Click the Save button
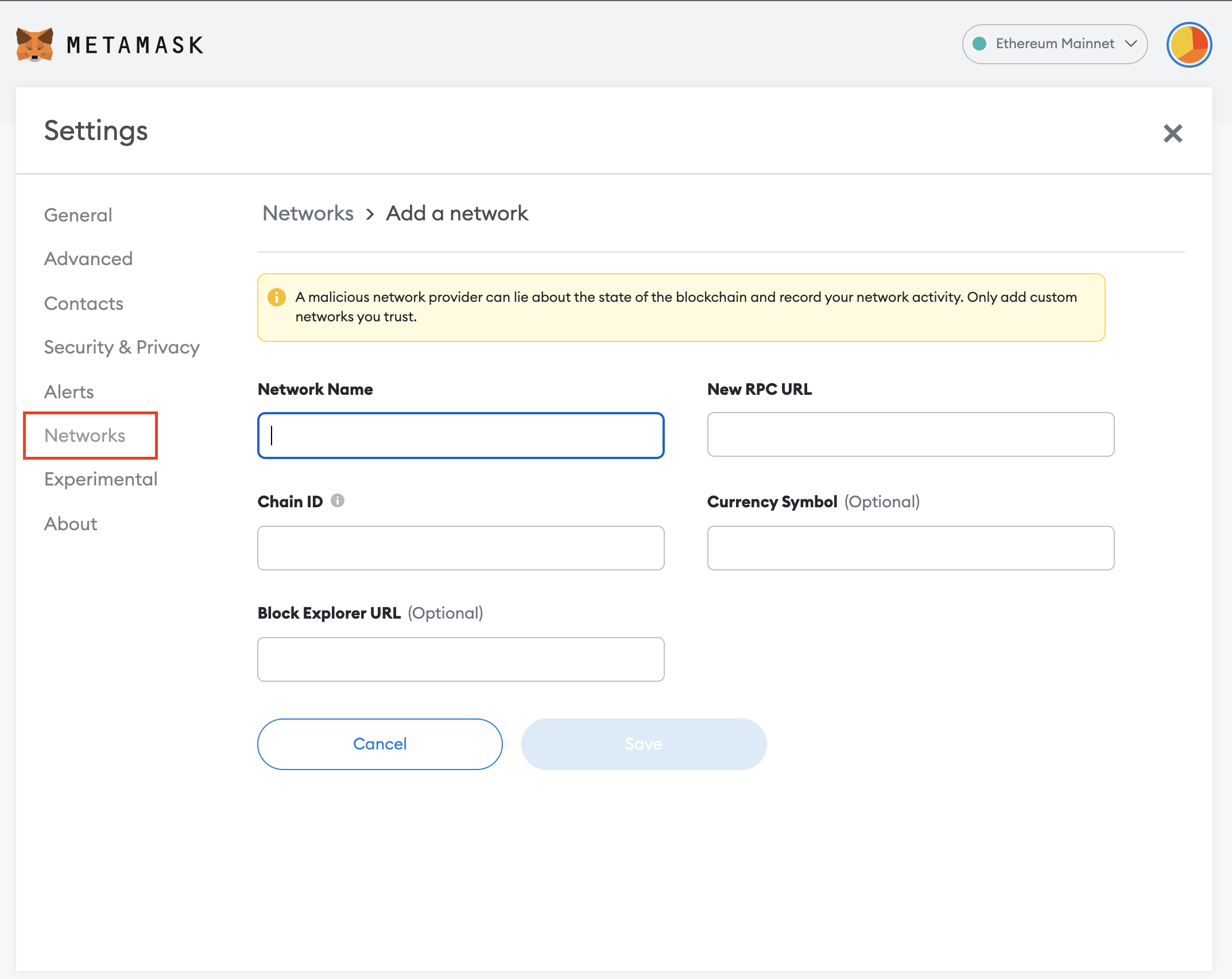Screen dimensions: 1232x979 pos(643,744)
